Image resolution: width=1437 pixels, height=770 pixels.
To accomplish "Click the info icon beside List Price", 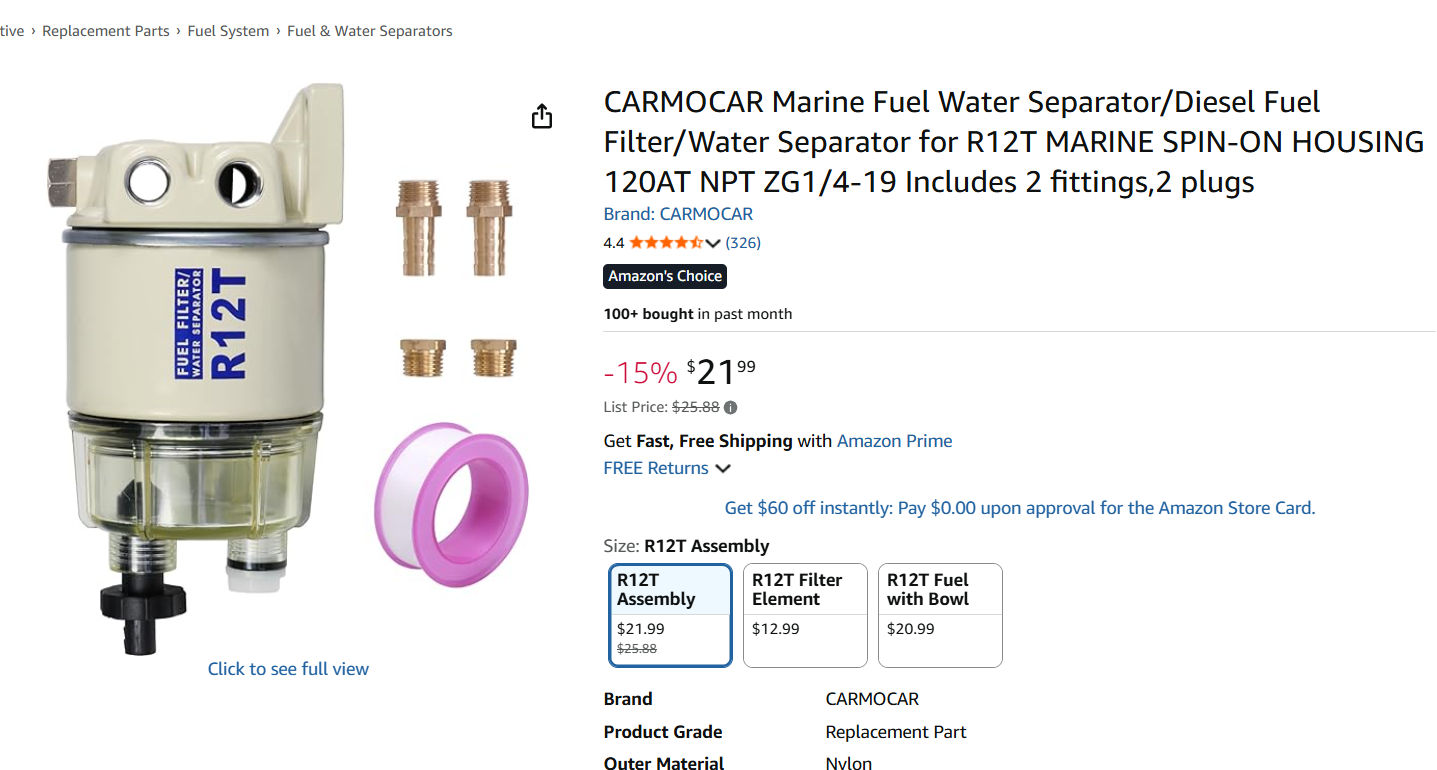I will [731, 408].
